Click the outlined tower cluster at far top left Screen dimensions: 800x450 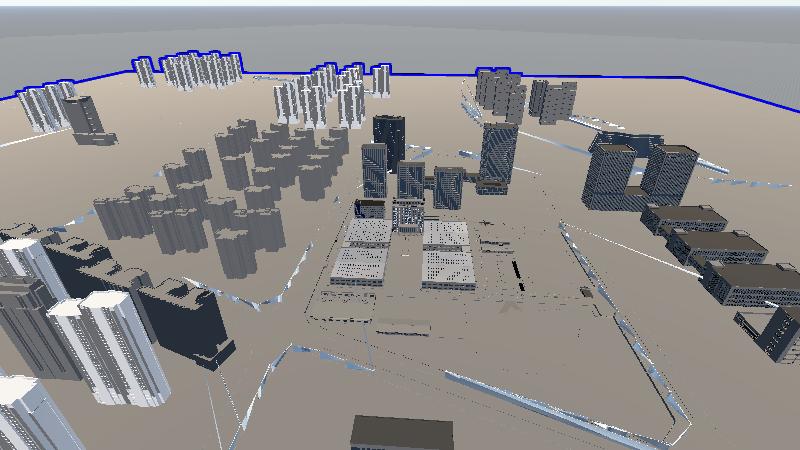pyautogui.click(x=46, y=106)
